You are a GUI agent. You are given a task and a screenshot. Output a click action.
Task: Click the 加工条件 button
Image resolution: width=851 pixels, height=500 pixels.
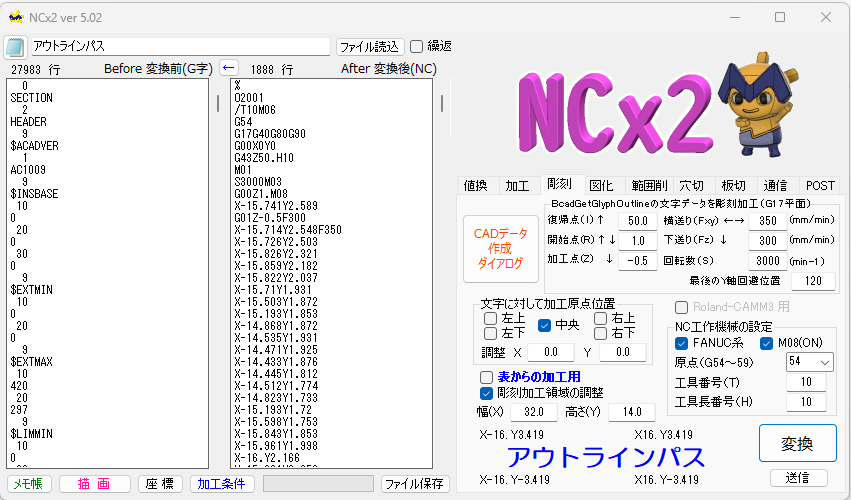(x=221, y=484)
